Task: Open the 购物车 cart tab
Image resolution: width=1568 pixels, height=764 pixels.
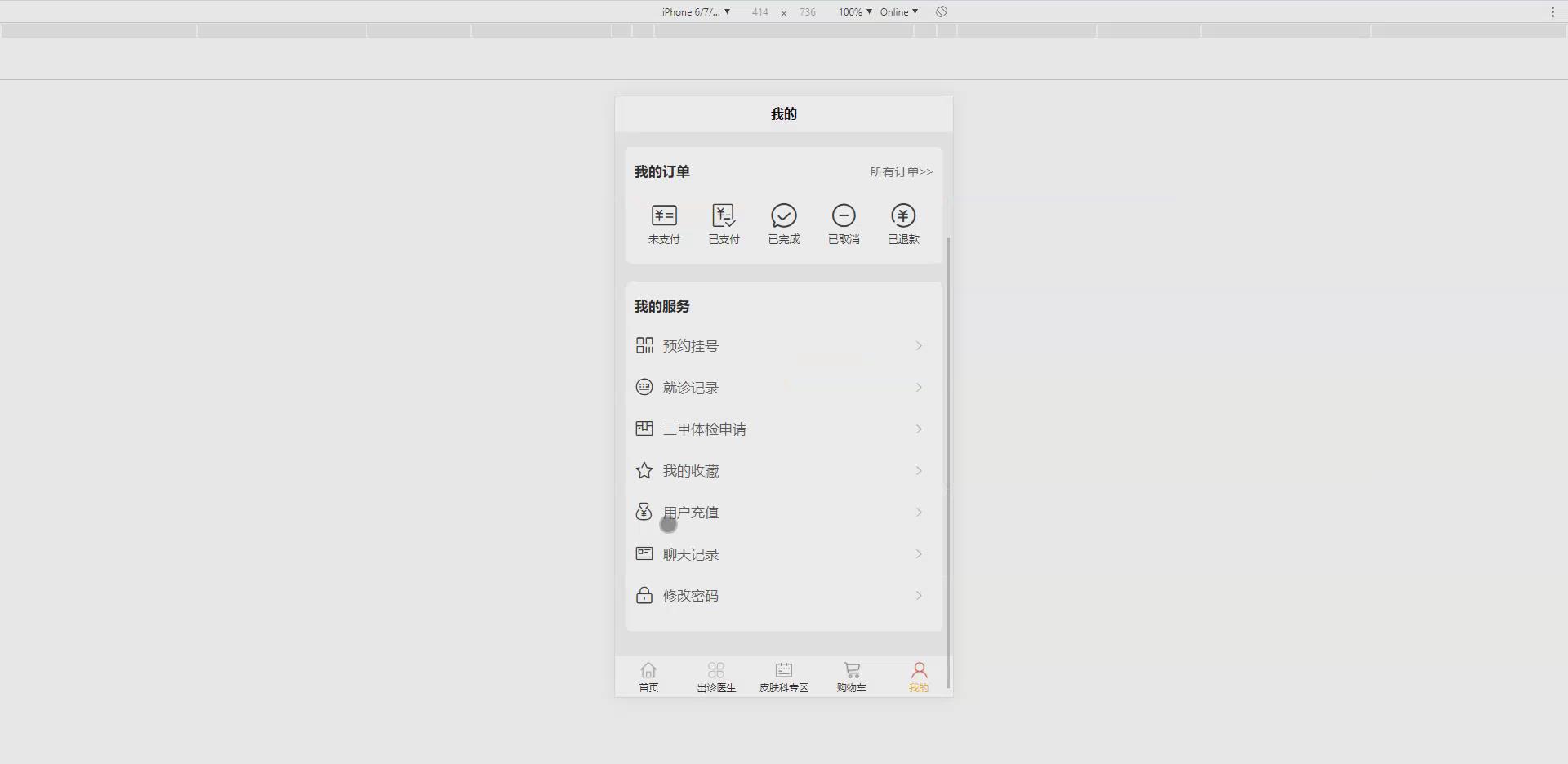Action: (851, 677)
